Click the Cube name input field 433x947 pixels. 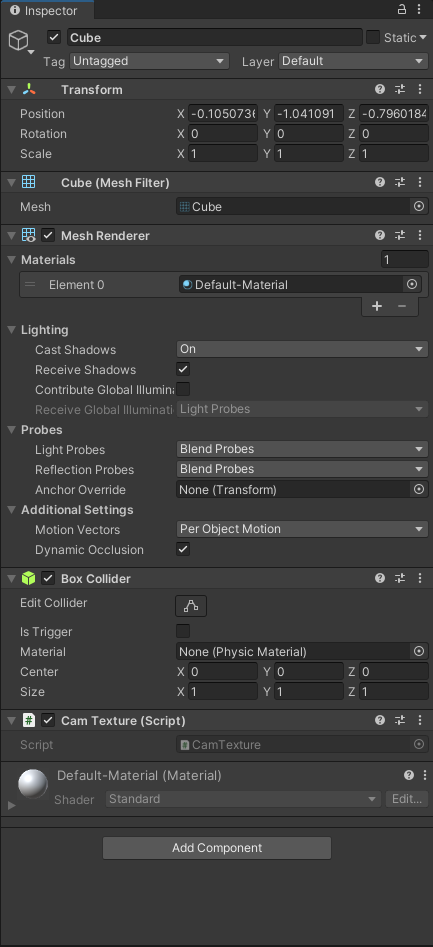pos(214,37)
